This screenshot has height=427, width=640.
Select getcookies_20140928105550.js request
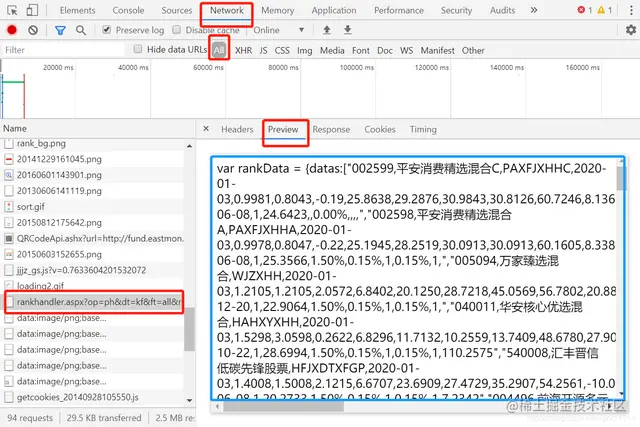click(93, 397)
